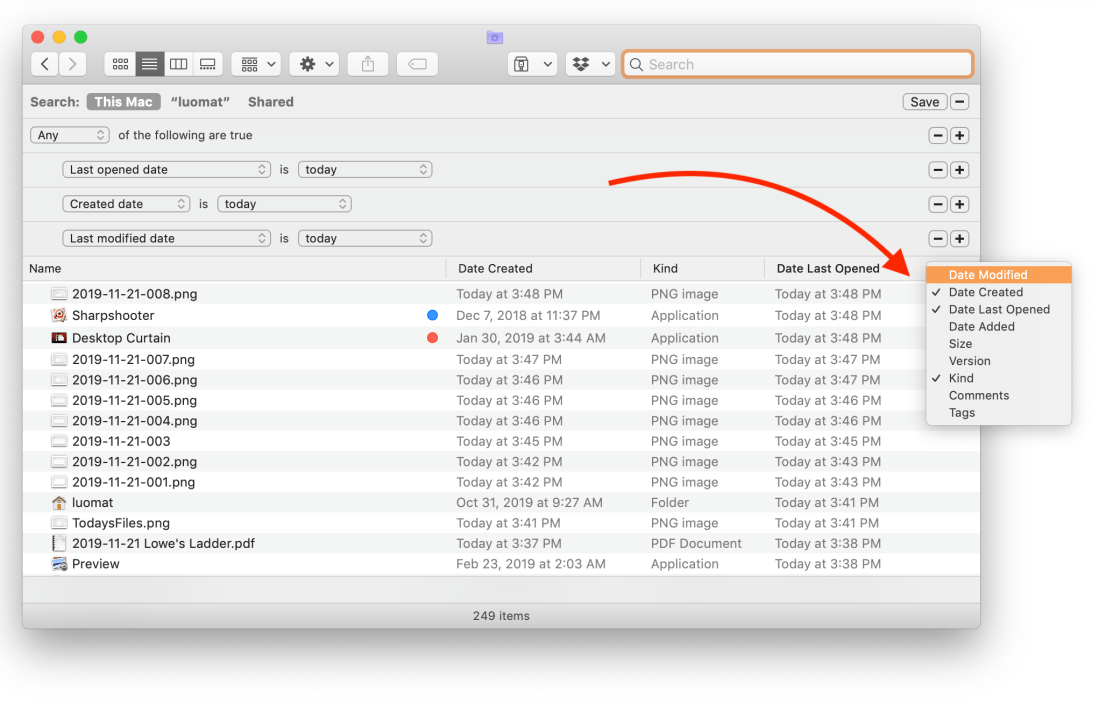Screen dimensions: 1099x706
Task: Switch to gallery view in toolbar
Action: pyautogui.click(x=207, y=64)
